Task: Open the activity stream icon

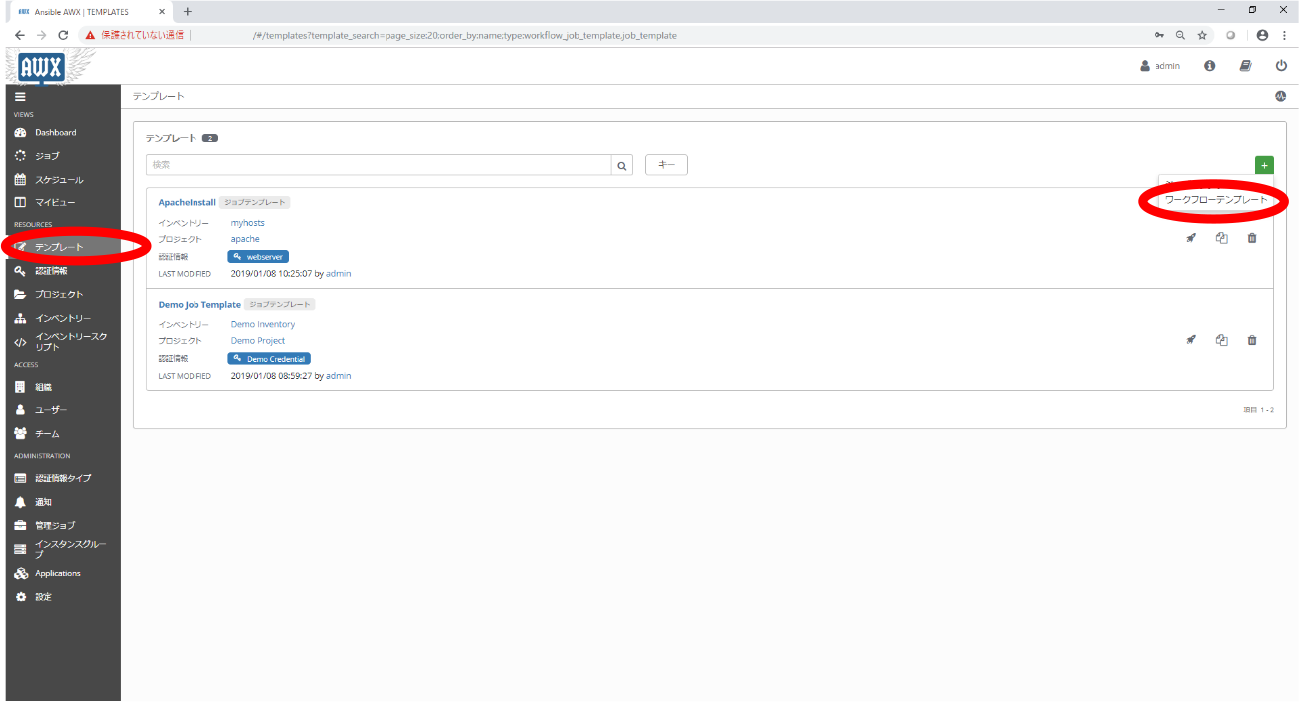Action: point(1280,97)
